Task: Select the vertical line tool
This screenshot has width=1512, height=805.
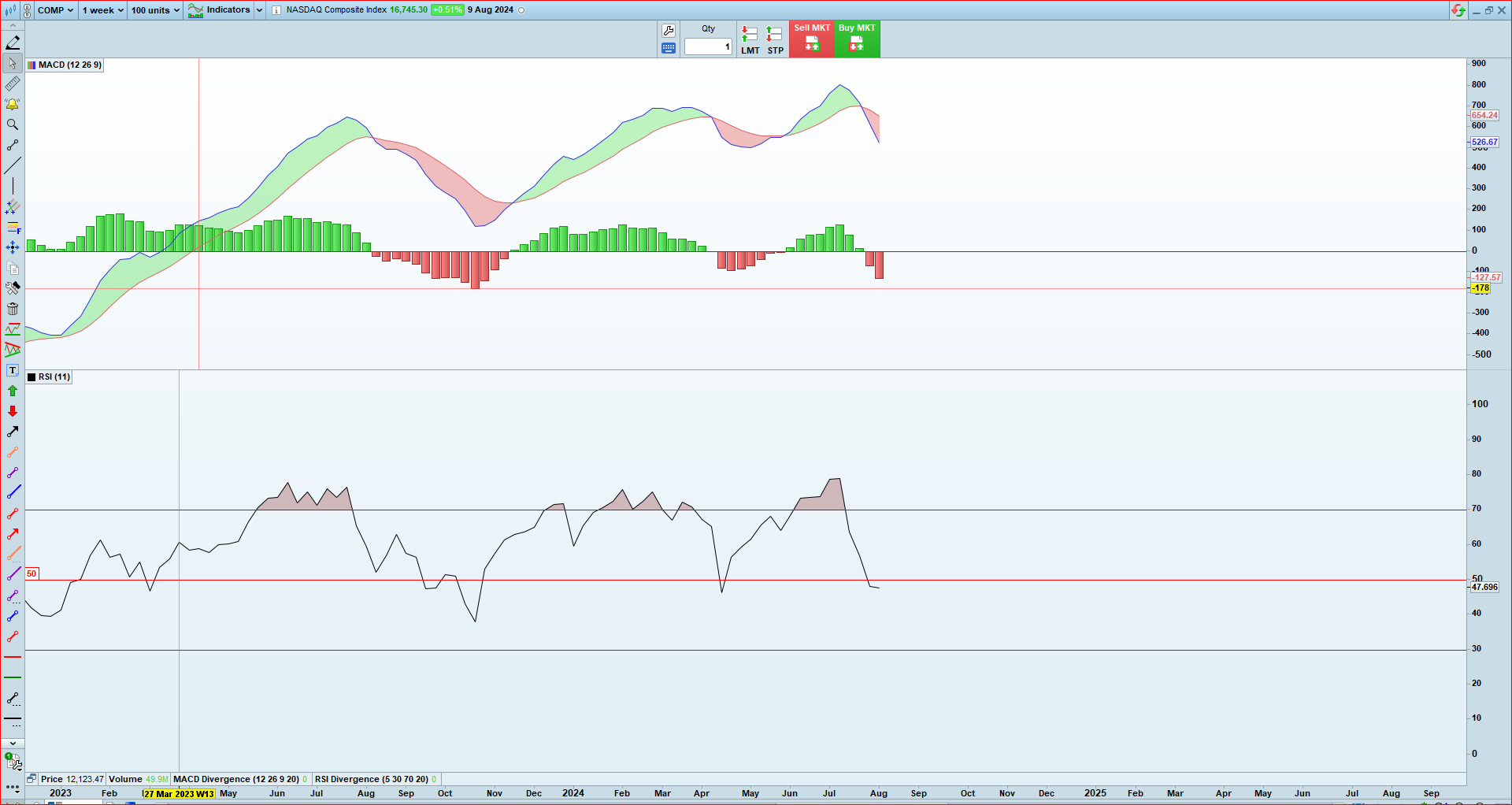Action: click(13, 186)
